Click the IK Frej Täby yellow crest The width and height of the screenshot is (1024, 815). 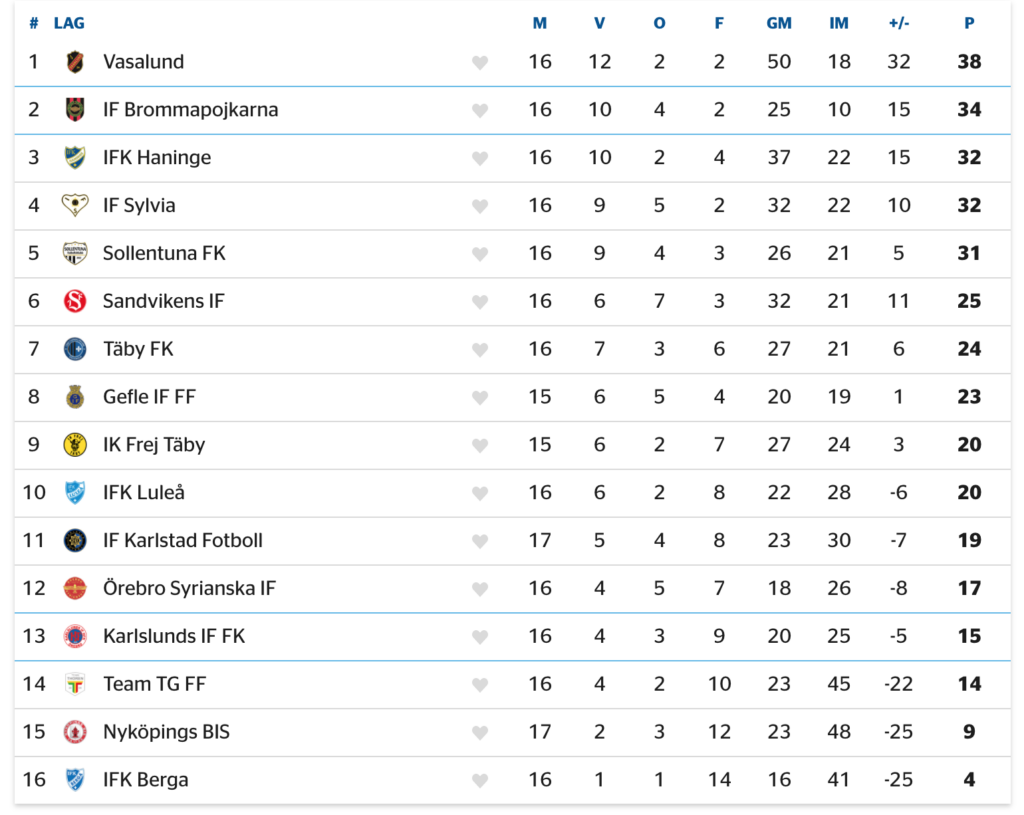point(75,445)
